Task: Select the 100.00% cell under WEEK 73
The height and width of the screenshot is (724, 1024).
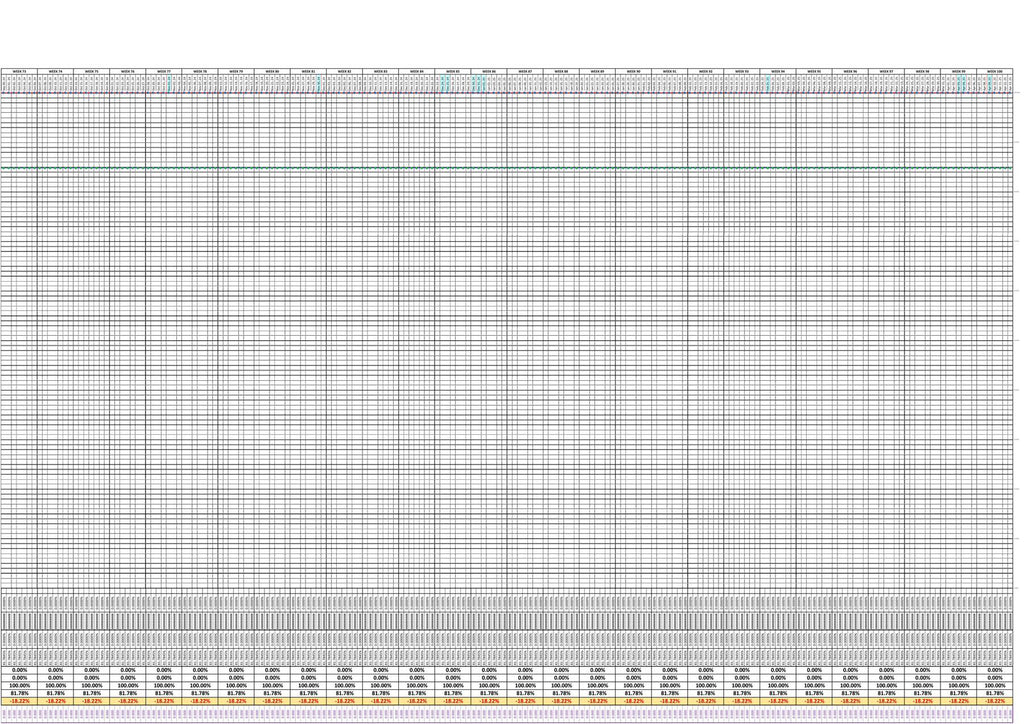Action: pos(20,685)
